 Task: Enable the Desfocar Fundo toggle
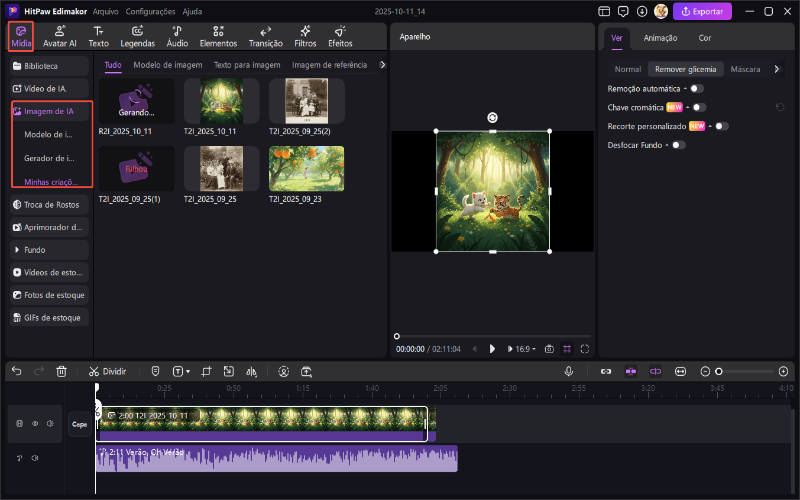(678, 145)
